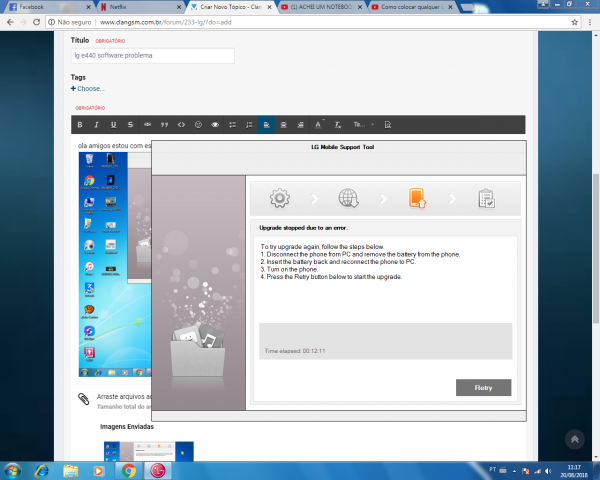Open the font color dropdown

(320, 125)
